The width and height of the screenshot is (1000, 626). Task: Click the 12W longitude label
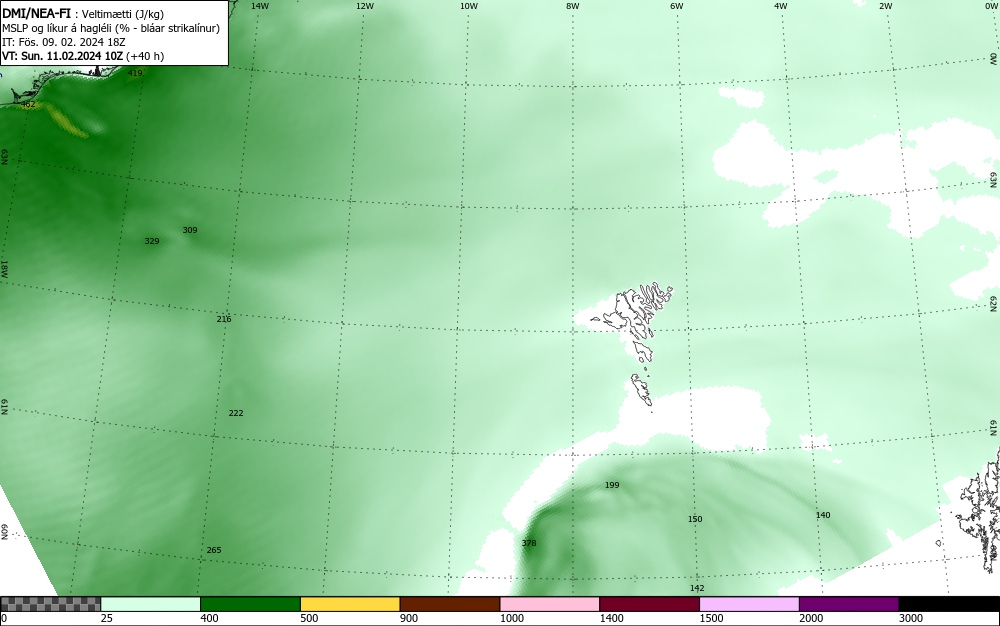(x=364, y=6)
